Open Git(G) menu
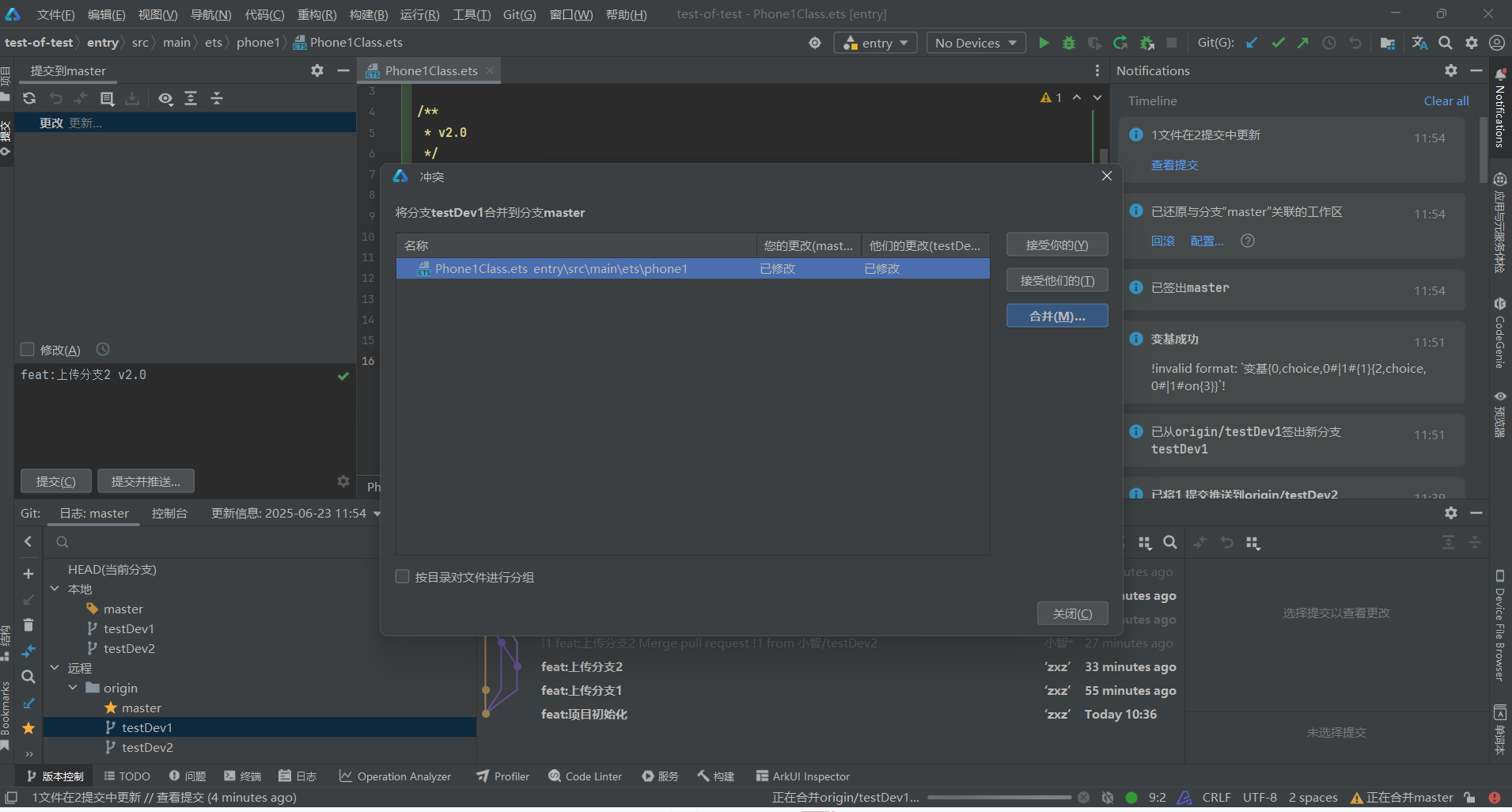Screen dimensions: 1512x812 click(x=519, y=14)
